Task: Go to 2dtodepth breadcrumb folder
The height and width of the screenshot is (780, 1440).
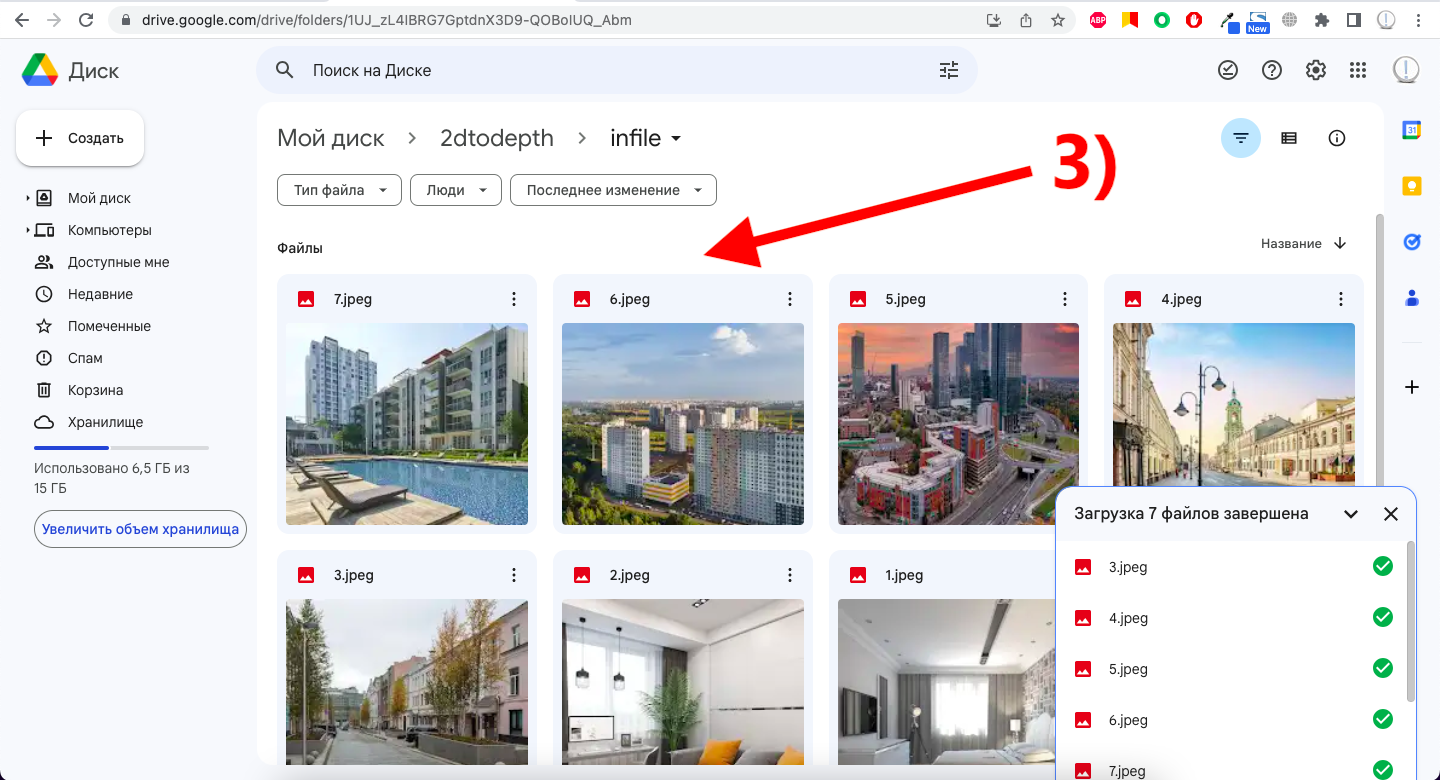Action: pyautogui.click(x=497, y=138)
